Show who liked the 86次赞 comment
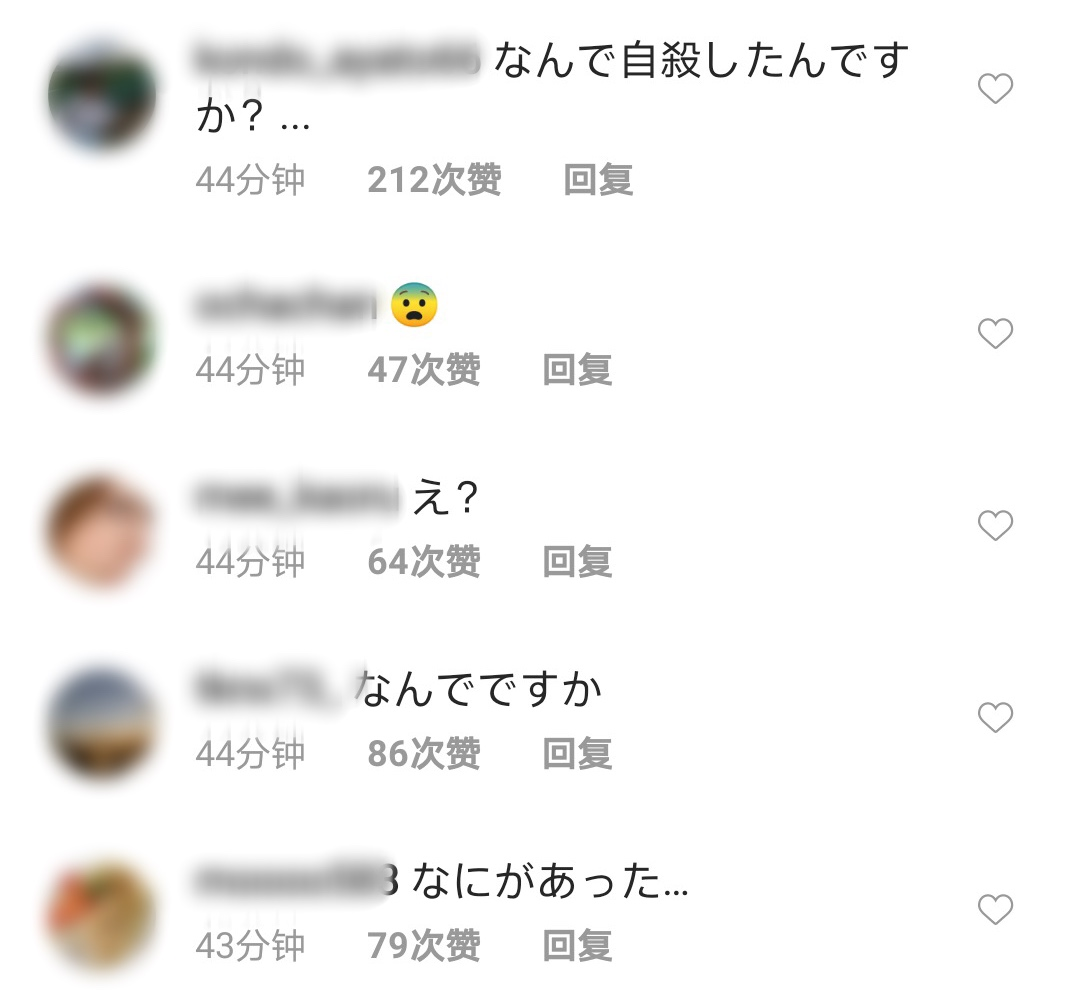This screenshot has height=992, width=1080. 424,754
